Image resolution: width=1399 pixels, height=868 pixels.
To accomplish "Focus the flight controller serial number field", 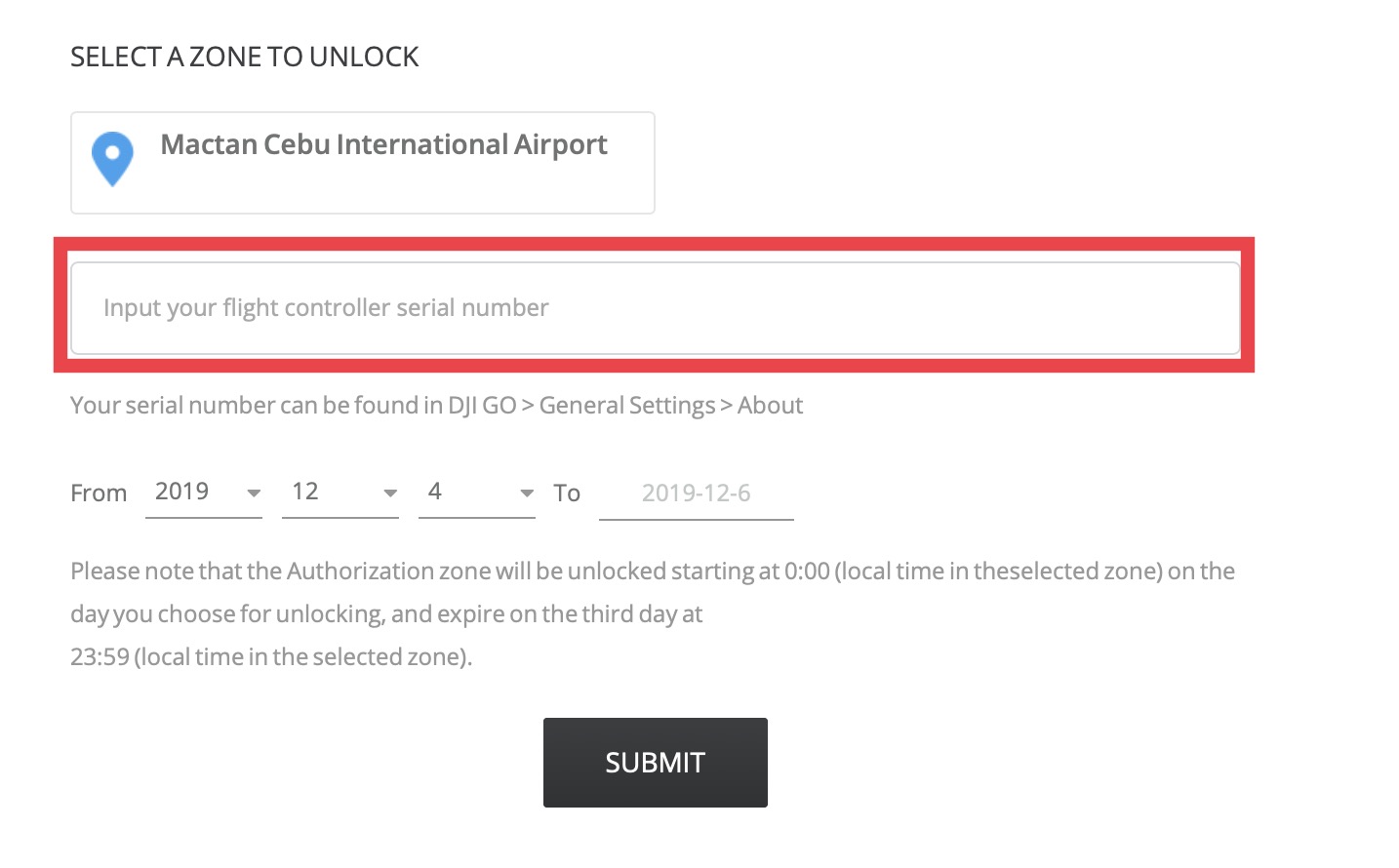I will (655, 308).
